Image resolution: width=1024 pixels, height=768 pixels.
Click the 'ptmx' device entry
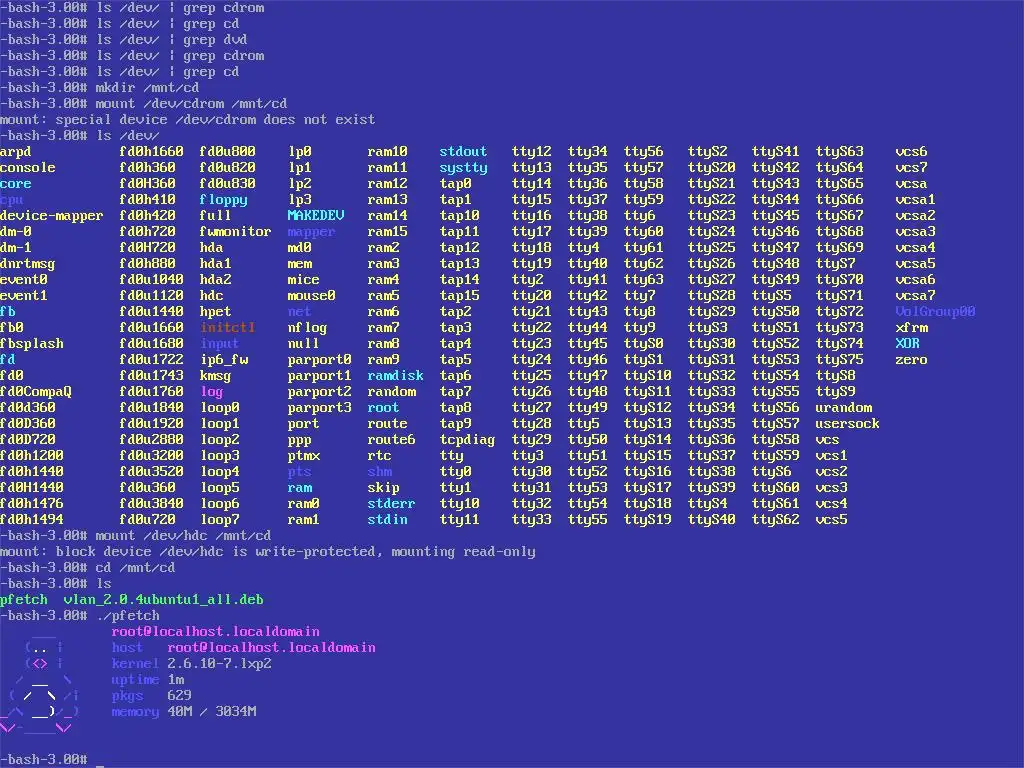304,456
